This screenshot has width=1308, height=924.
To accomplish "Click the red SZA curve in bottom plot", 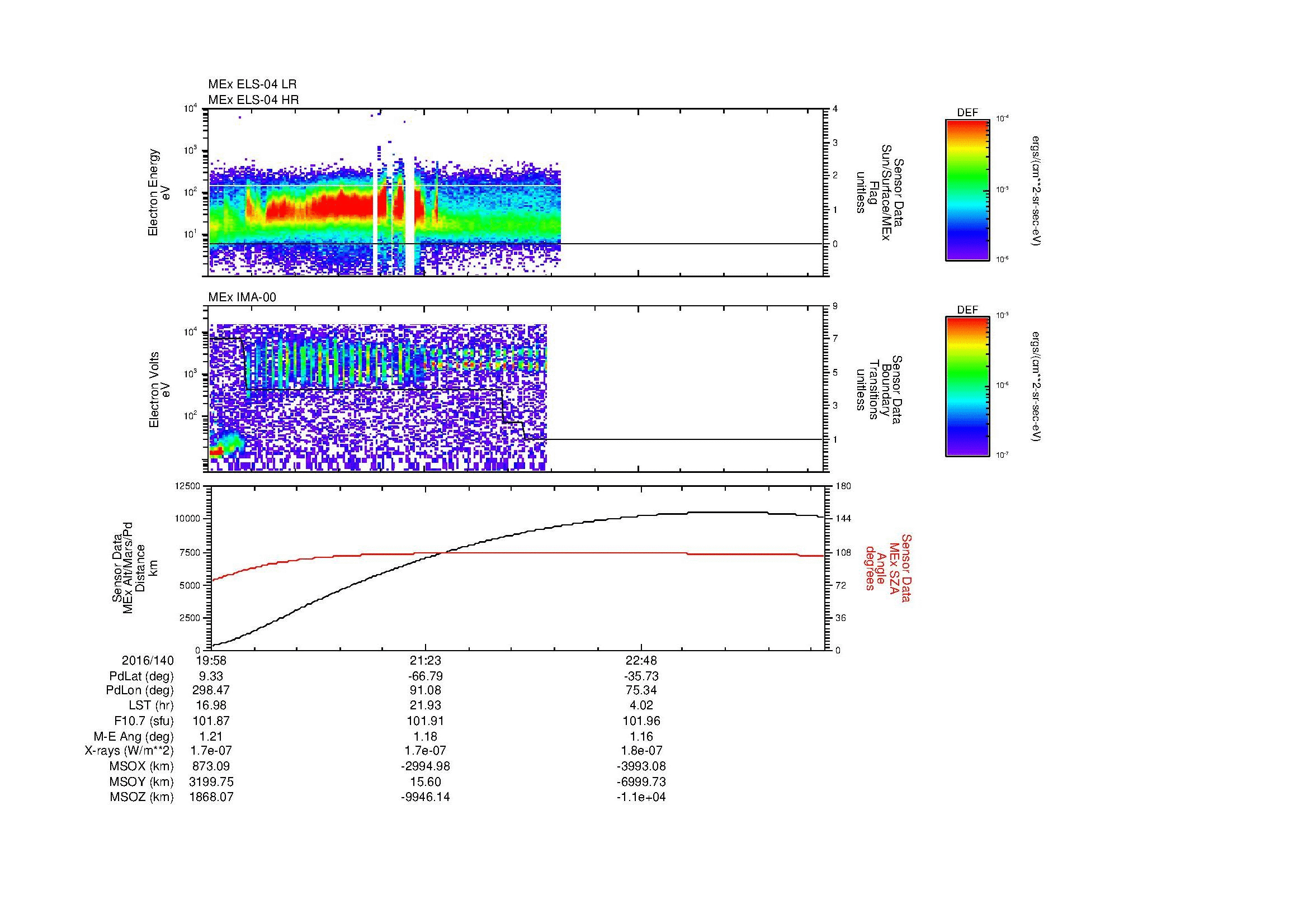I will [x=517, y=553].
